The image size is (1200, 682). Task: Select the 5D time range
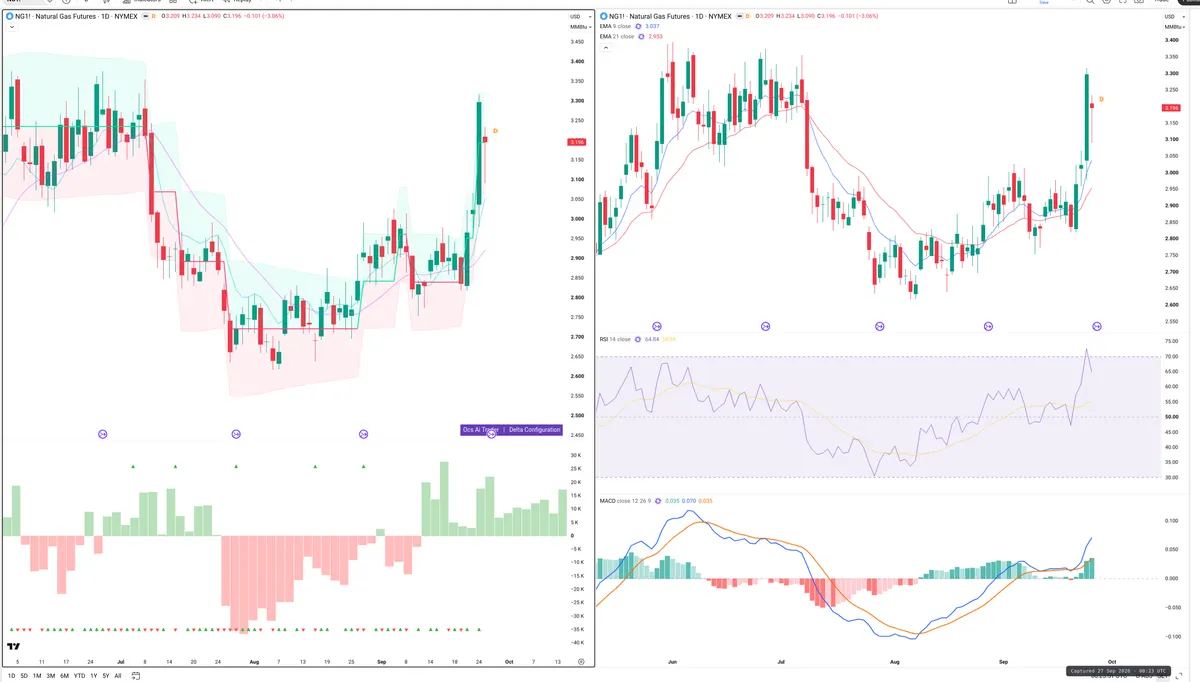(24, 676)
